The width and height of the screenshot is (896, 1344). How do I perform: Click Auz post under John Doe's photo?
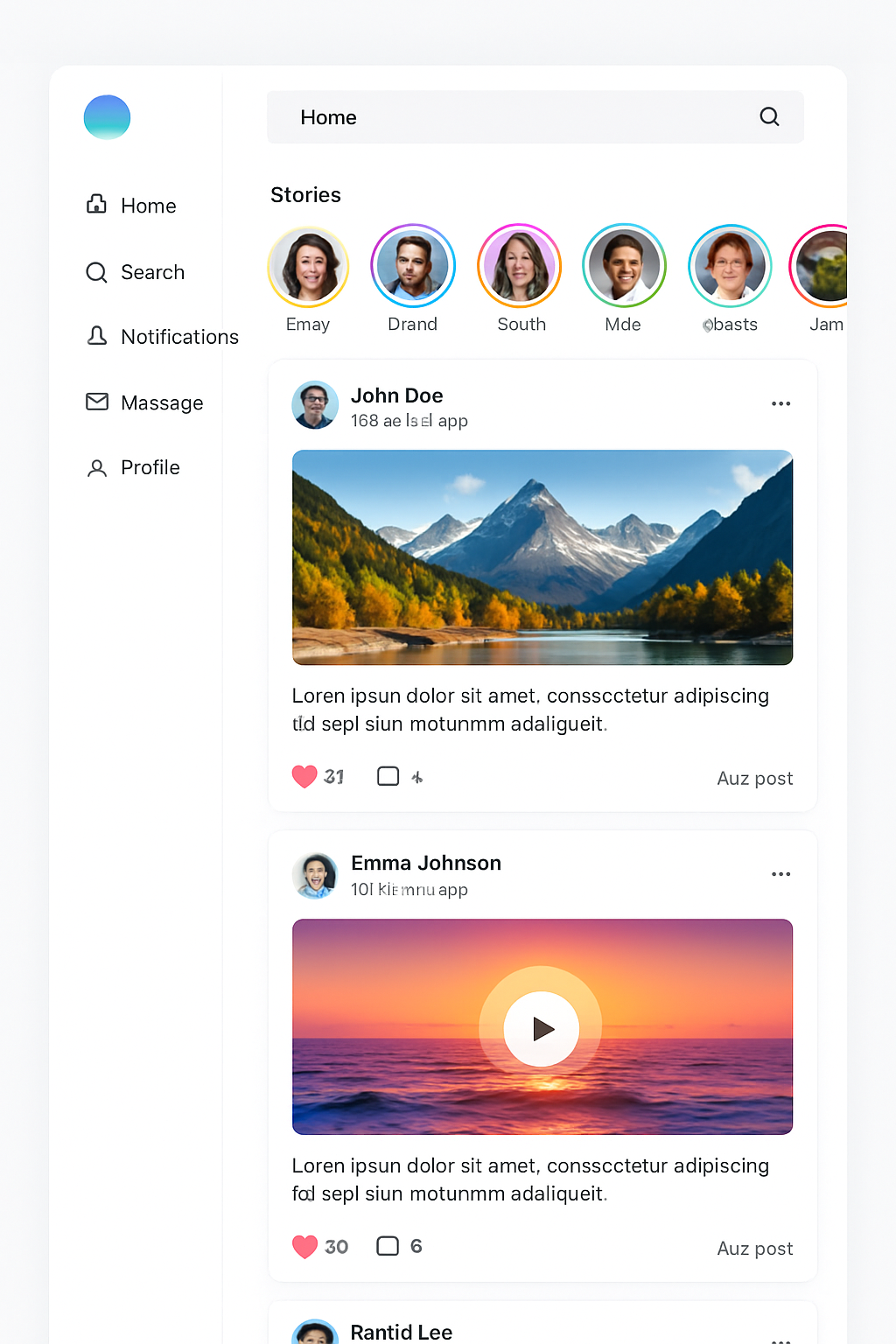(x=754, y=778)
